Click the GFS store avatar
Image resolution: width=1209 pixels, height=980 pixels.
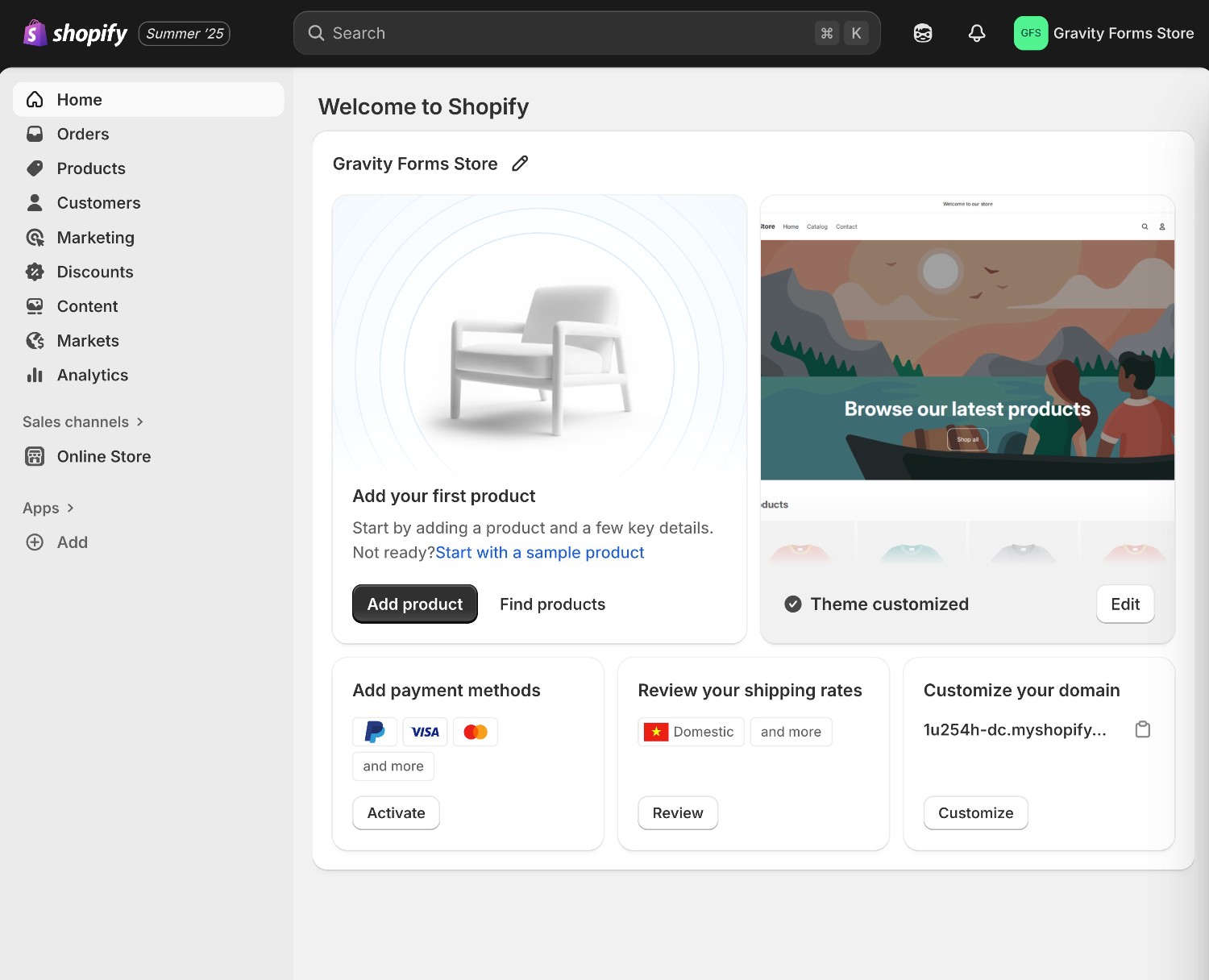1031,33
